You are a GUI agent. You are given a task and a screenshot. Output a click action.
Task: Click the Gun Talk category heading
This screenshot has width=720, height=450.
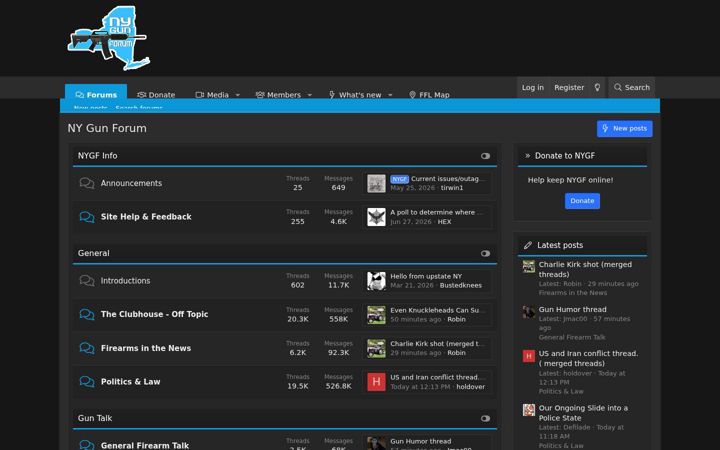click(95, 418)
